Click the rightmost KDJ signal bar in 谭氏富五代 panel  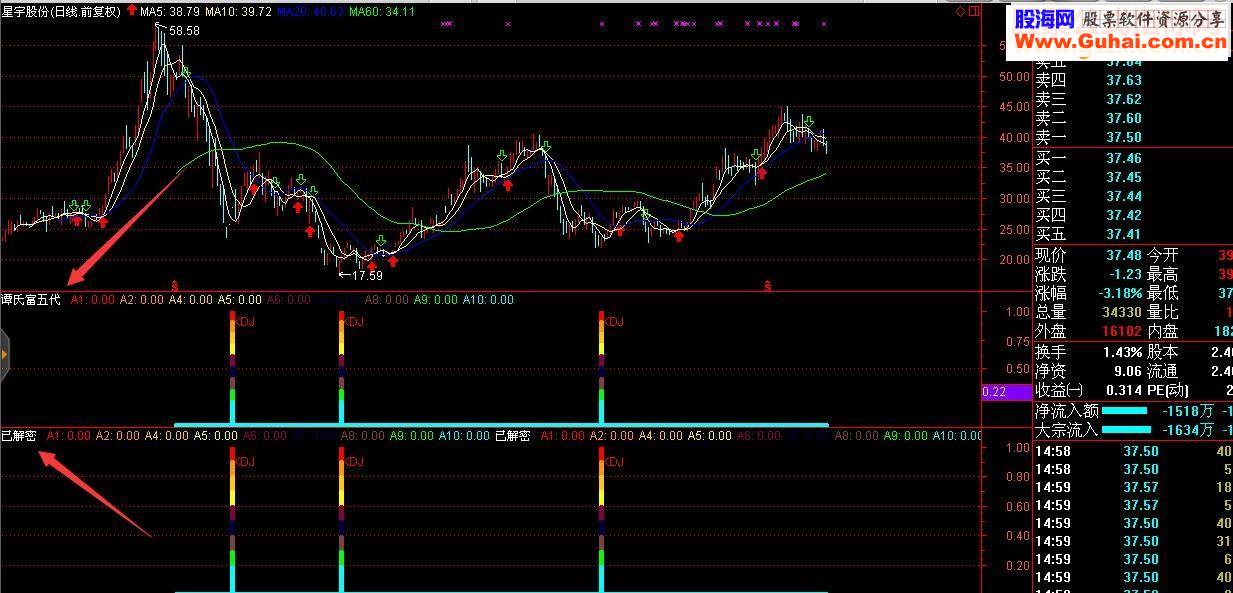602,368
